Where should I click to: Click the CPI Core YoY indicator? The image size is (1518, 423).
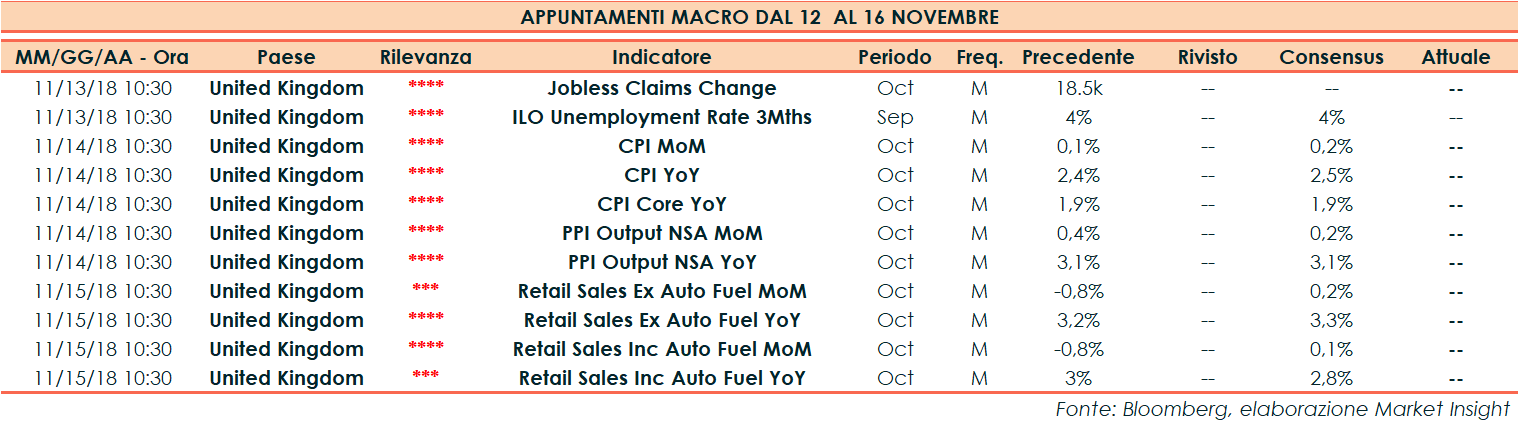[x=662, y=204]
